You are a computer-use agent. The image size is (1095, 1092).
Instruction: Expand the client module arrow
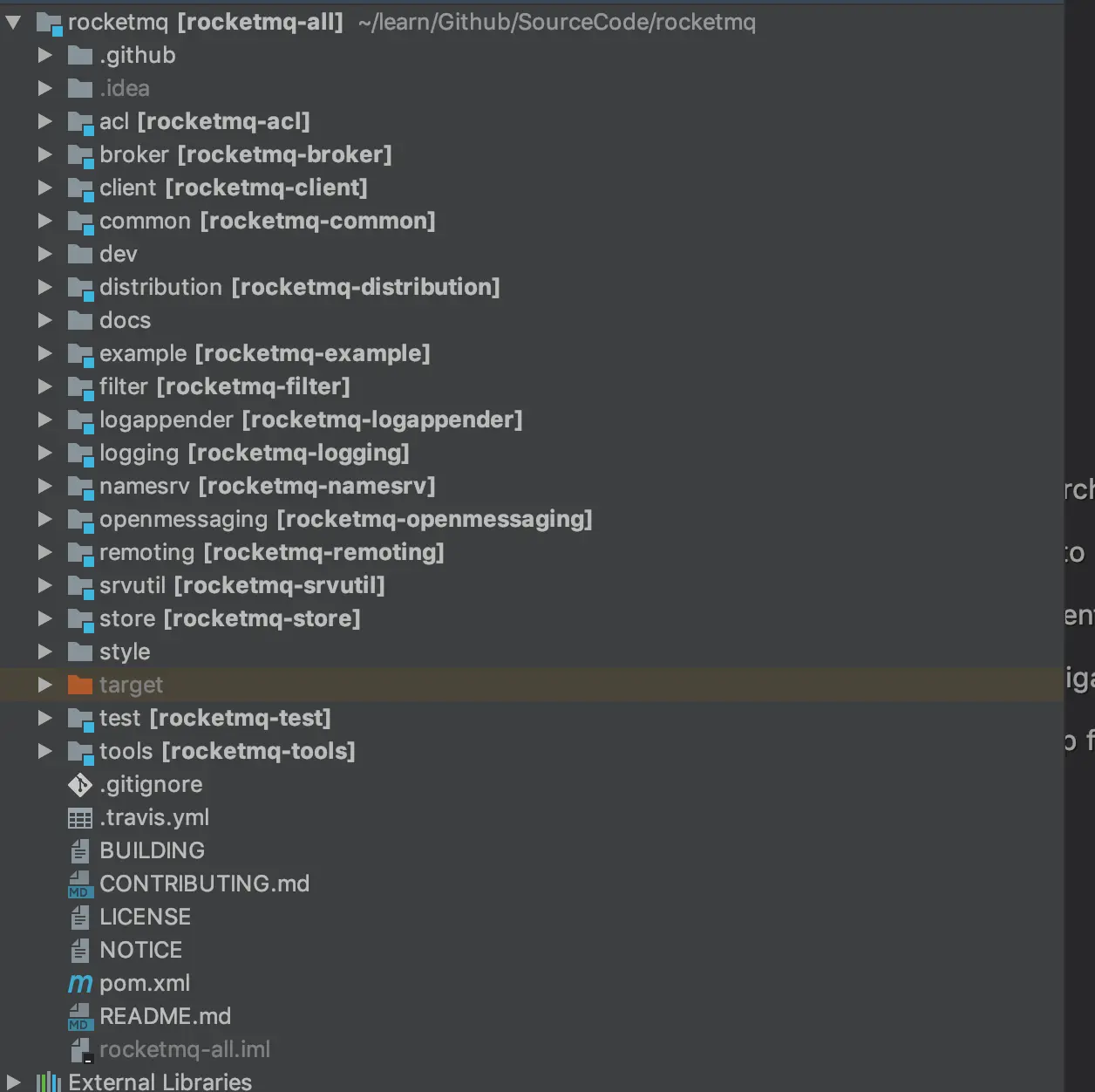45,188
